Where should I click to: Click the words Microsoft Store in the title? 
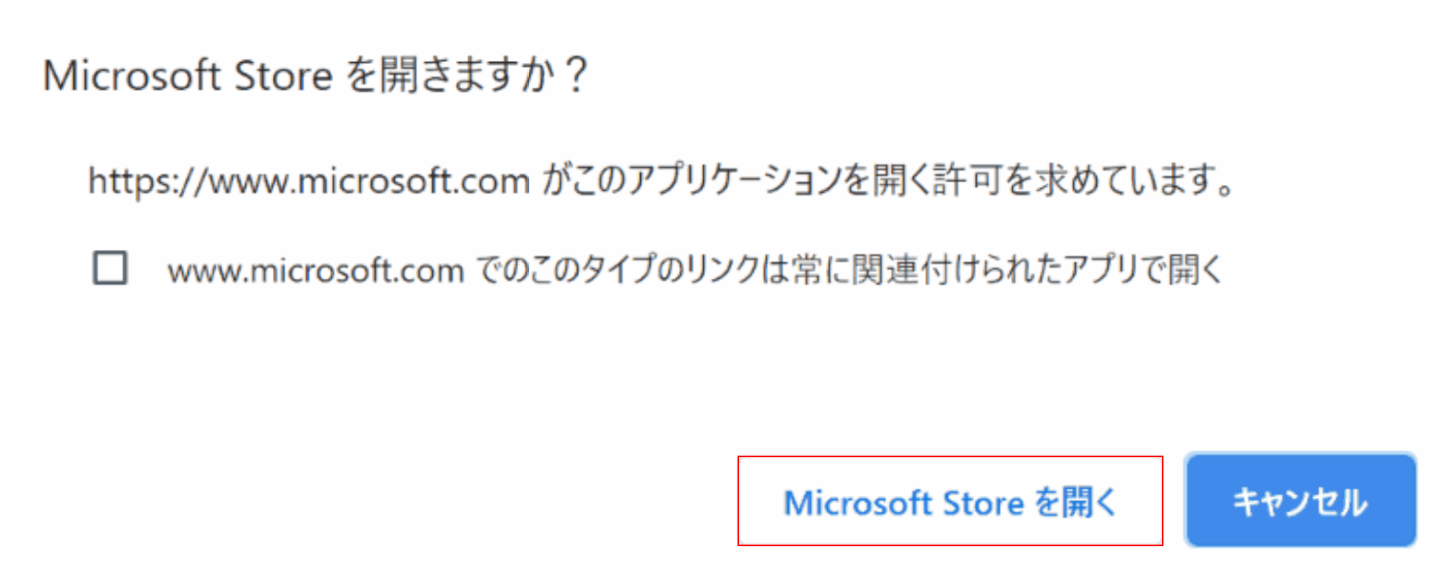point(187,77)
